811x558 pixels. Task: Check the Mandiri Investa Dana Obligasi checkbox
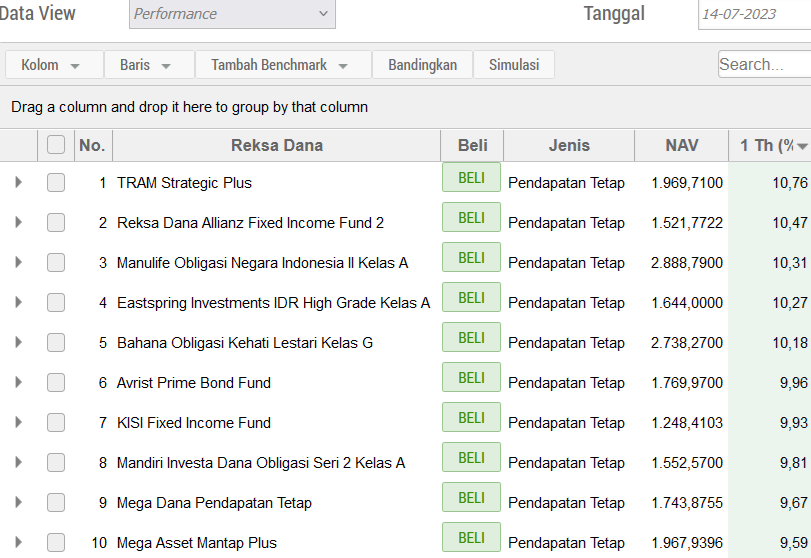[x=56, y=463]
